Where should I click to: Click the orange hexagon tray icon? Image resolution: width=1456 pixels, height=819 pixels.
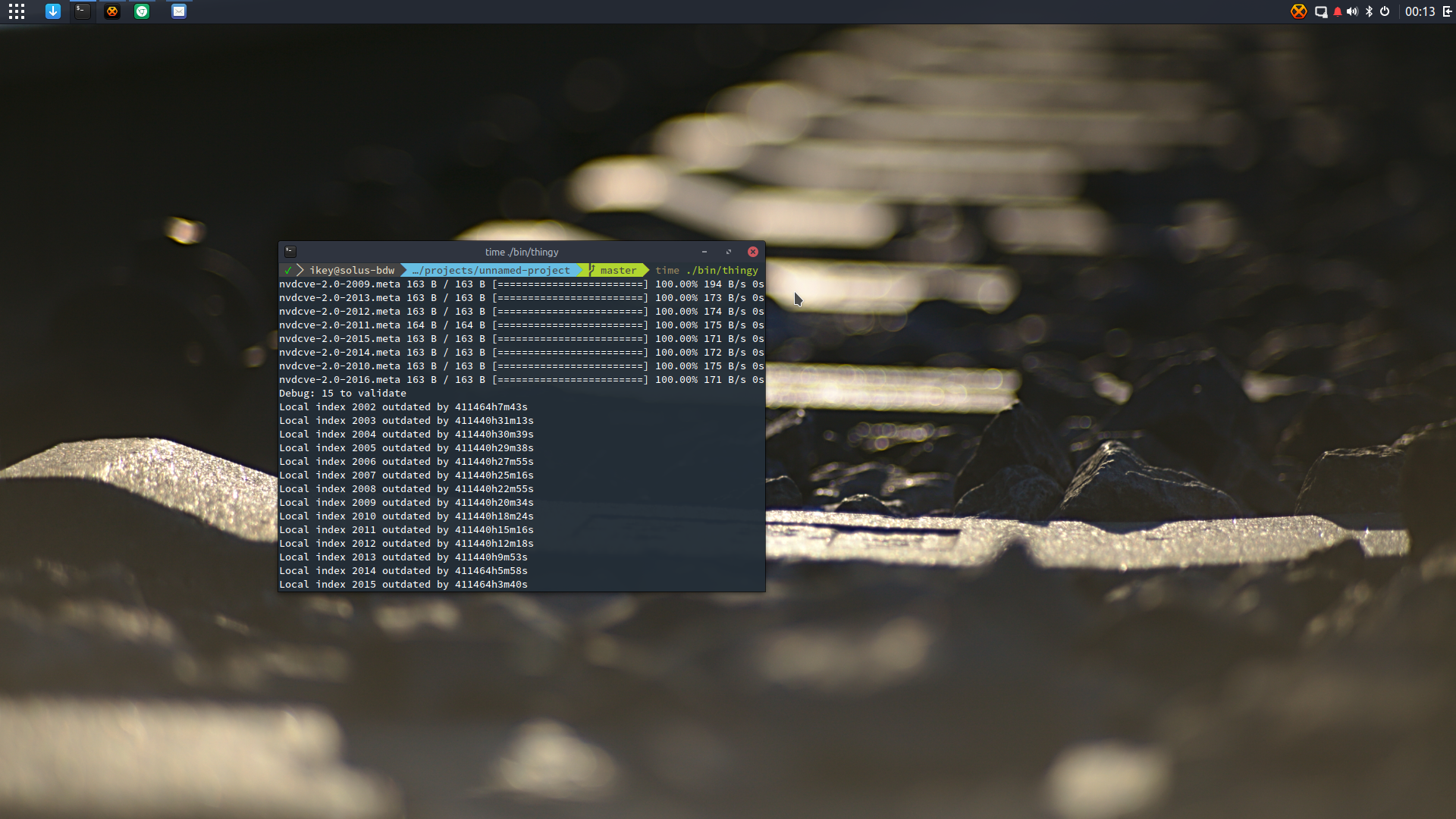1299,11
